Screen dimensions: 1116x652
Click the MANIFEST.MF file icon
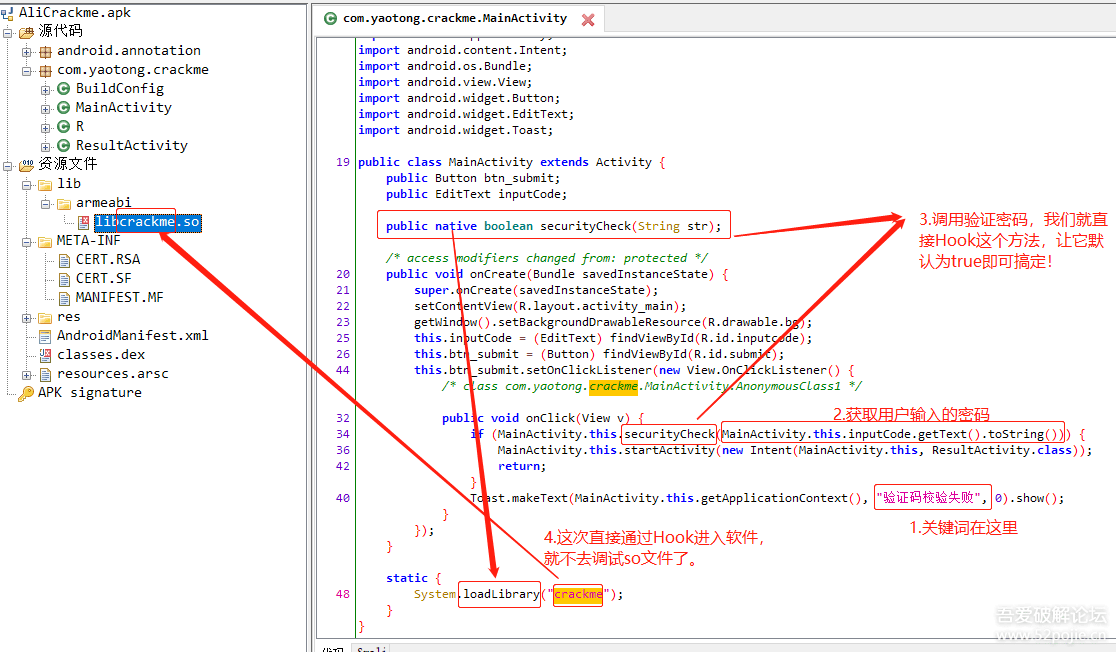click(x=64, y=298)
